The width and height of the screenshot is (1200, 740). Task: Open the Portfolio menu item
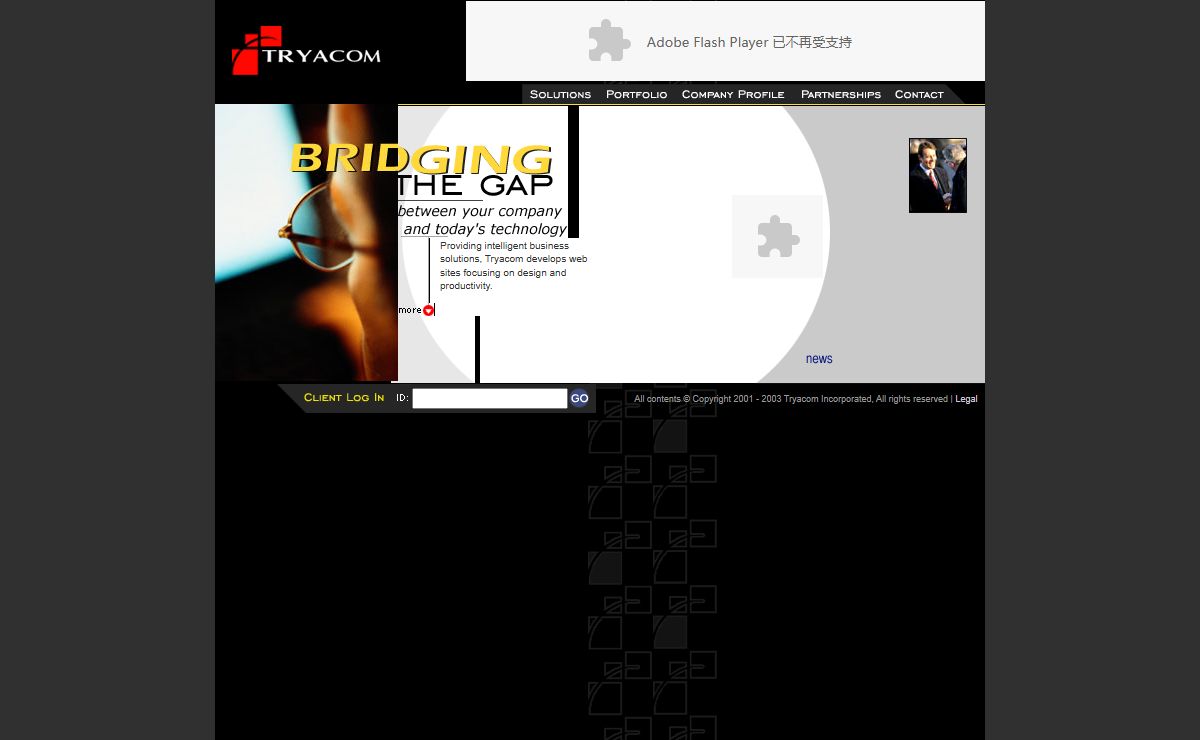pyautogui.click(x=636, y=94)
